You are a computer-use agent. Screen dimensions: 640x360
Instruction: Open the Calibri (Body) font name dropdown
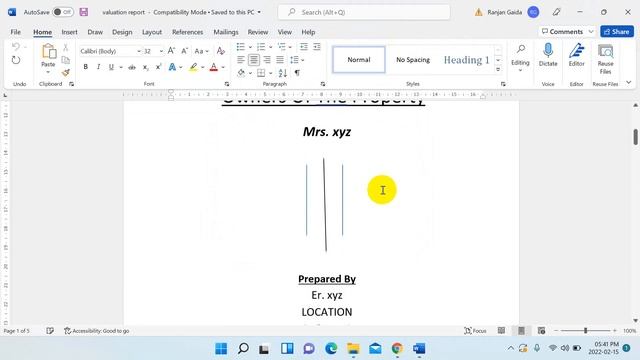click(x=138, y=51)
